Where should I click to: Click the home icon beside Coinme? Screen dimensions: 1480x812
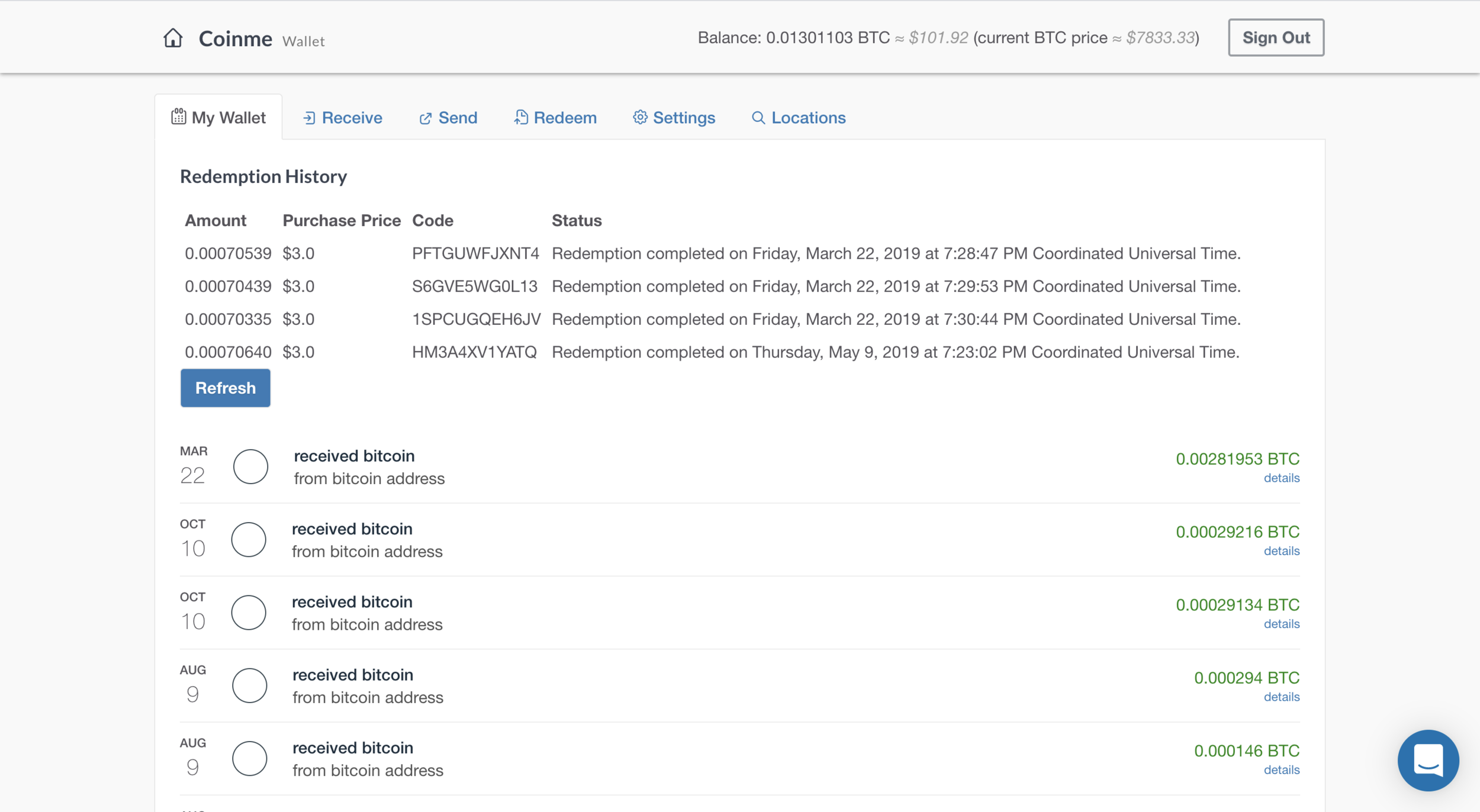click(173, 38)
